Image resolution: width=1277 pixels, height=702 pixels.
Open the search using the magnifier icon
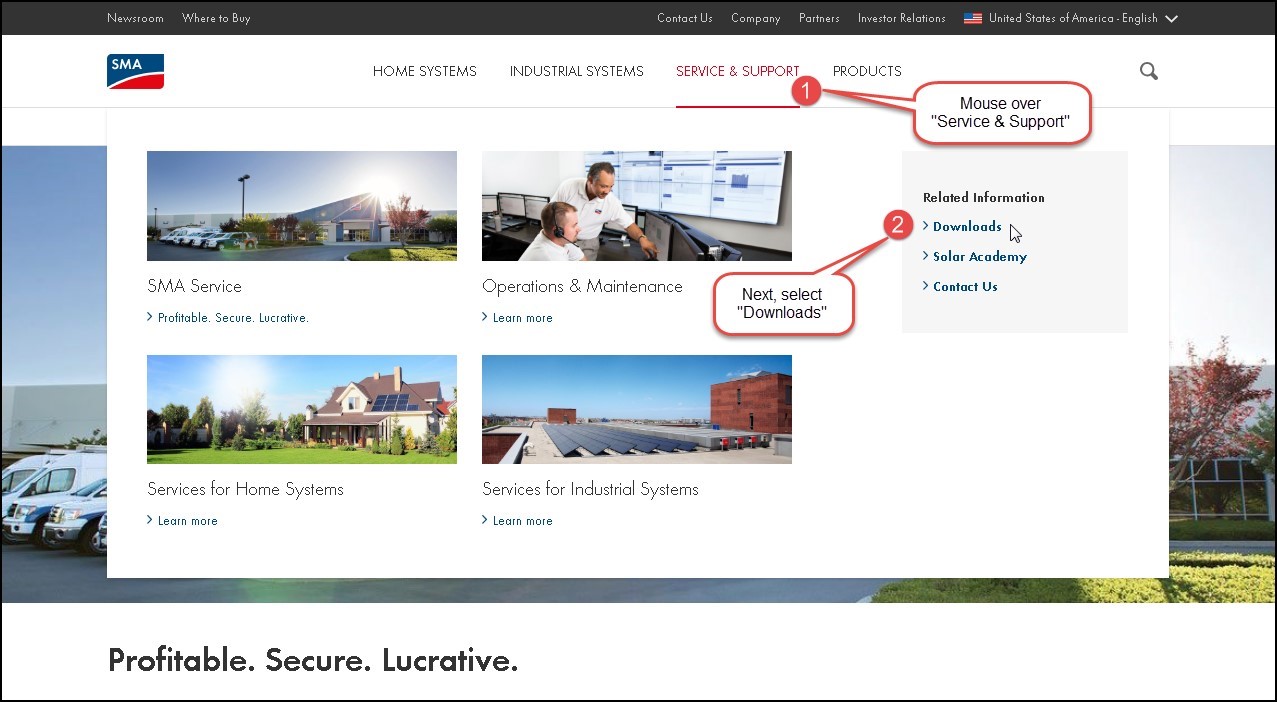tap(1148, 71)
